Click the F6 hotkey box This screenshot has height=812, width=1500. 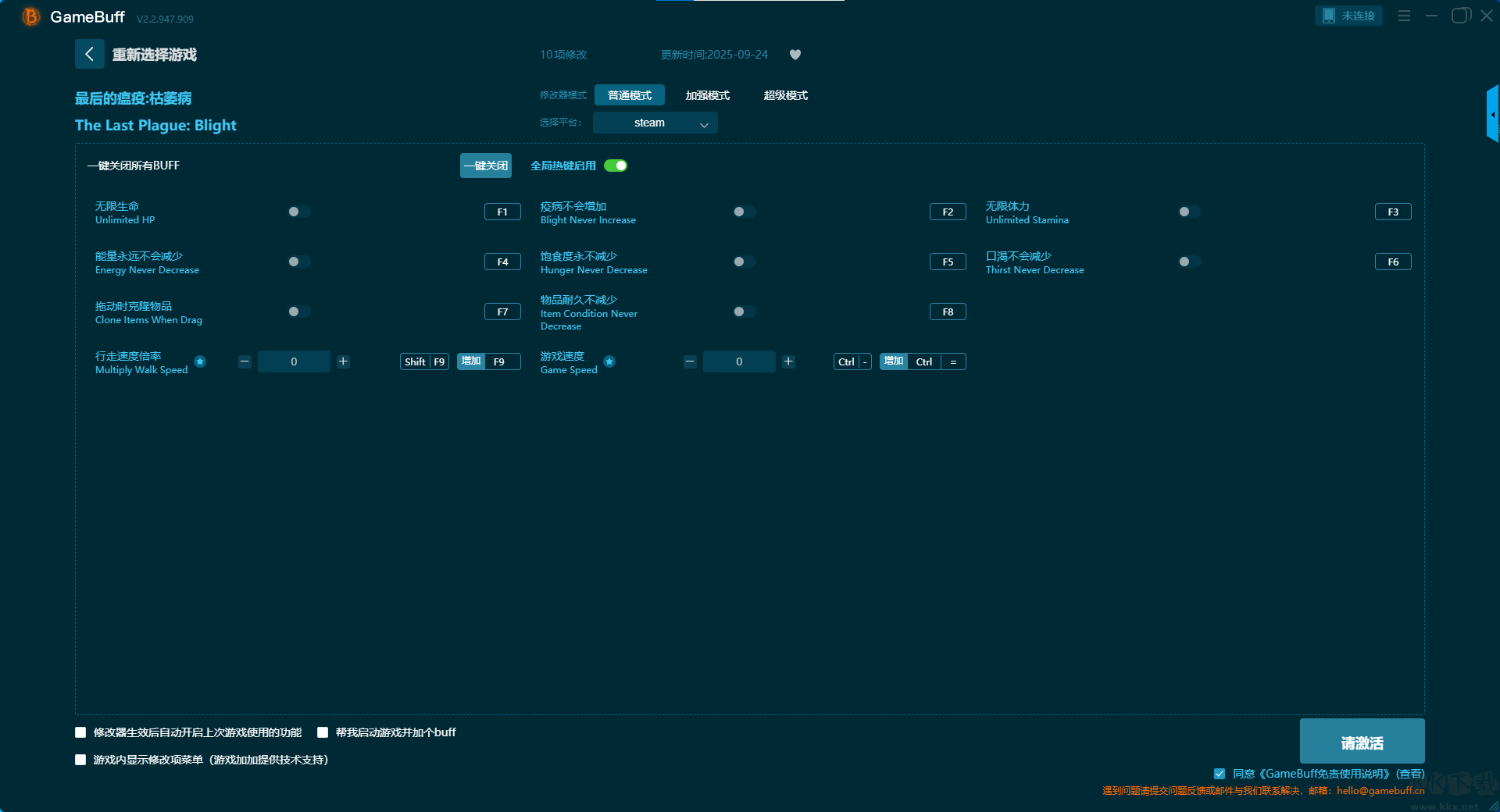(x=1393, y=262)
